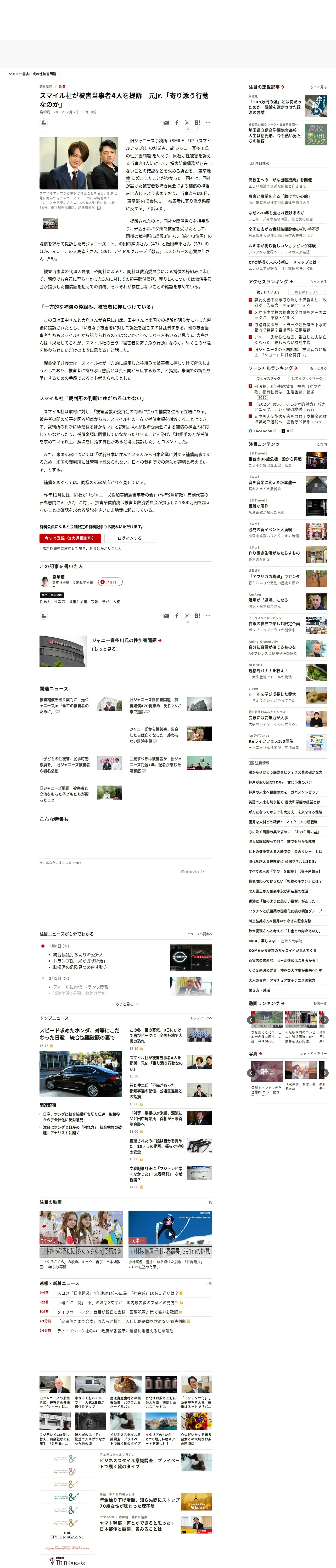Click the main article photo of two men
This screenshot has height=1568, width=336.
[79, 163]
